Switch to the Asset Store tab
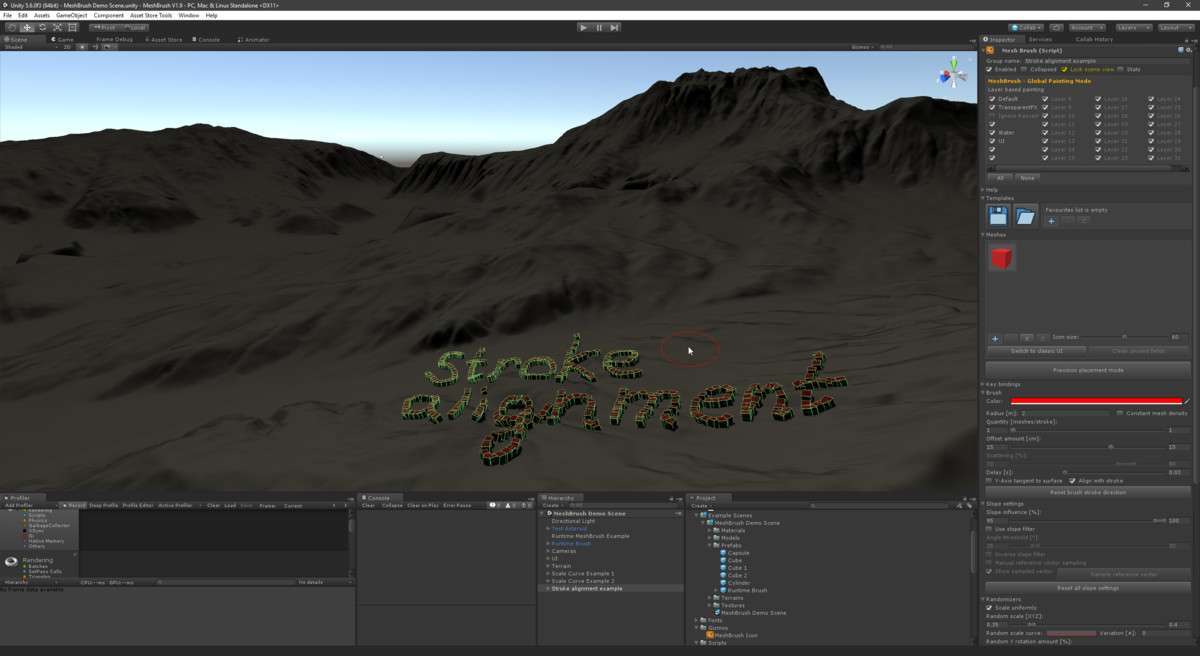 click(x=166, y=39)
